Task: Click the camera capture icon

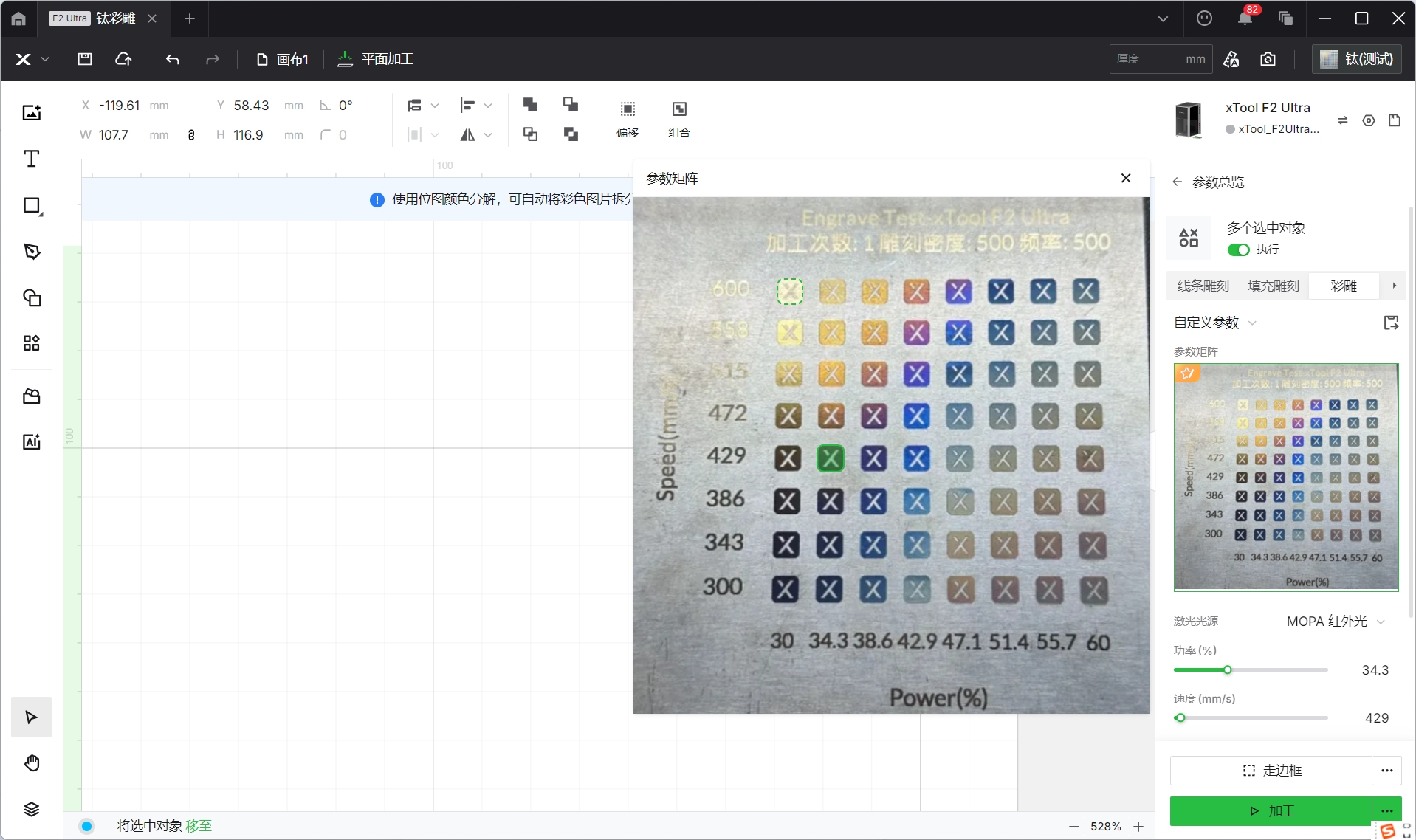Action: (1268, 59)
